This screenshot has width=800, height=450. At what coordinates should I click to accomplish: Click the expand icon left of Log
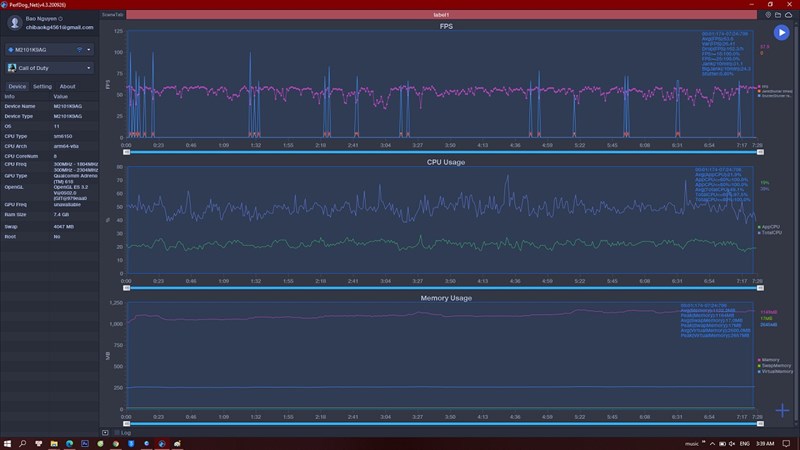(x=105, y=433)
